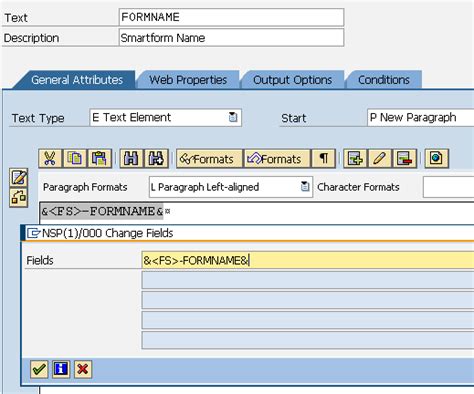Open the Start New Paragraph dropdown
The height and width of the screenshot is (394, 474).
(x=421, y=117)
